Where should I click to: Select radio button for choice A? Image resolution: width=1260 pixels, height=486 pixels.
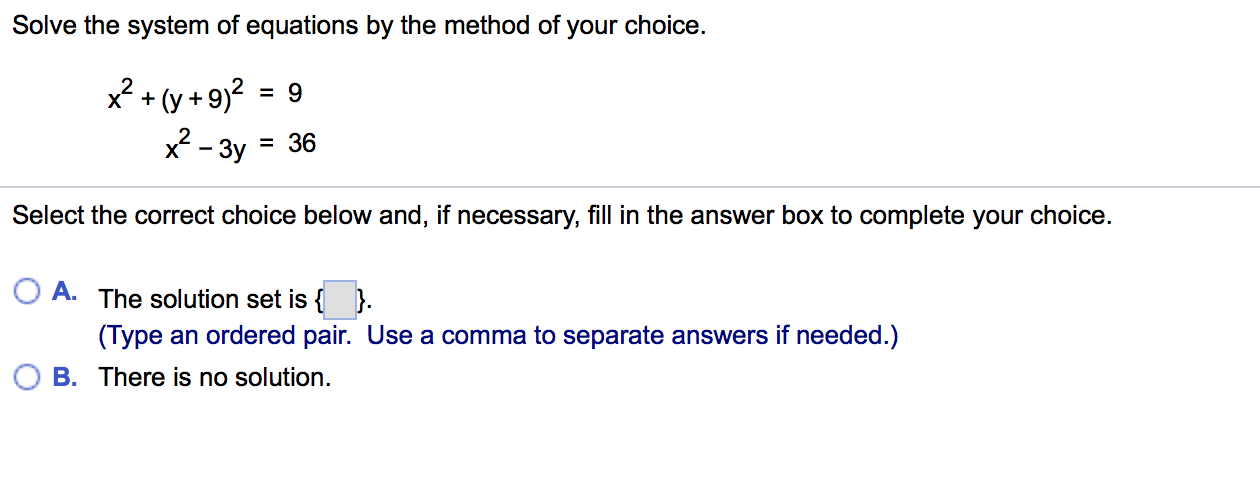pyautogui.click(x=28, y=292)
